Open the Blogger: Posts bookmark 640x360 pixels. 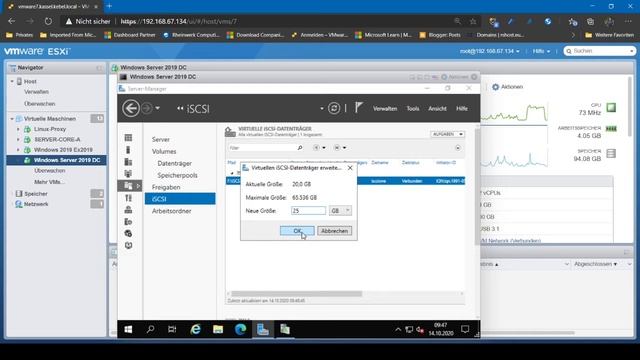pyautogui.click(x=440, y=35)
